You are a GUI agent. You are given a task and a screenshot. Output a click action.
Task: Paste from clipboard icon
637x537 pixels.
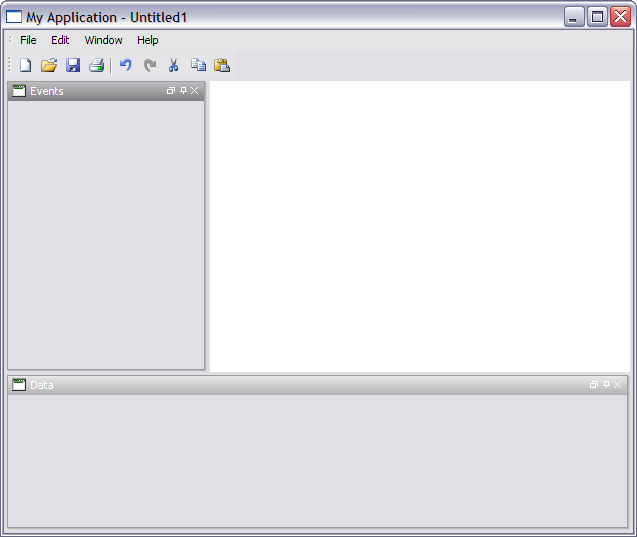(x=222, y=65)
